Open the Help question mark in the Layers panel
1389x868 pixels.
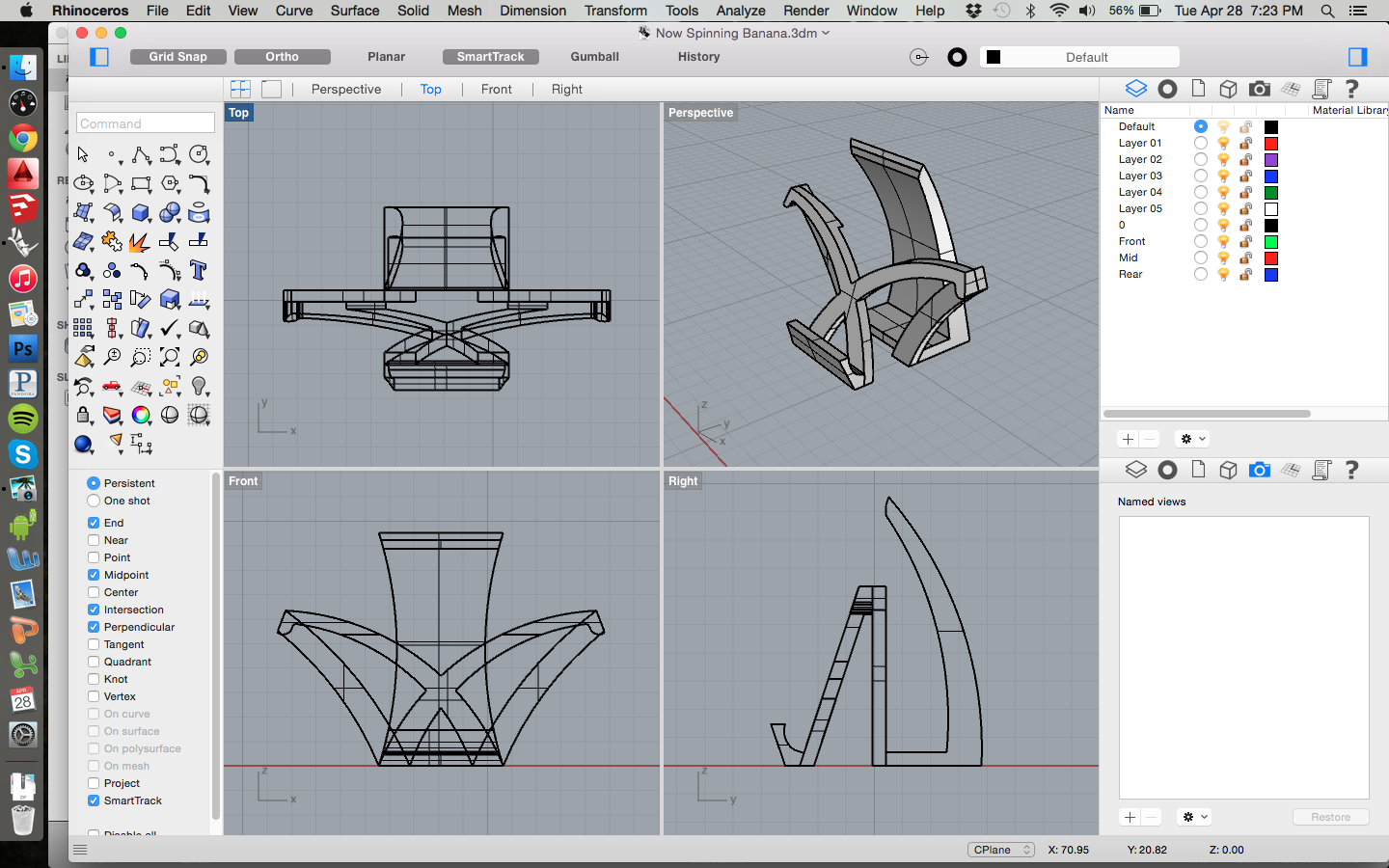click(1351, 89)
